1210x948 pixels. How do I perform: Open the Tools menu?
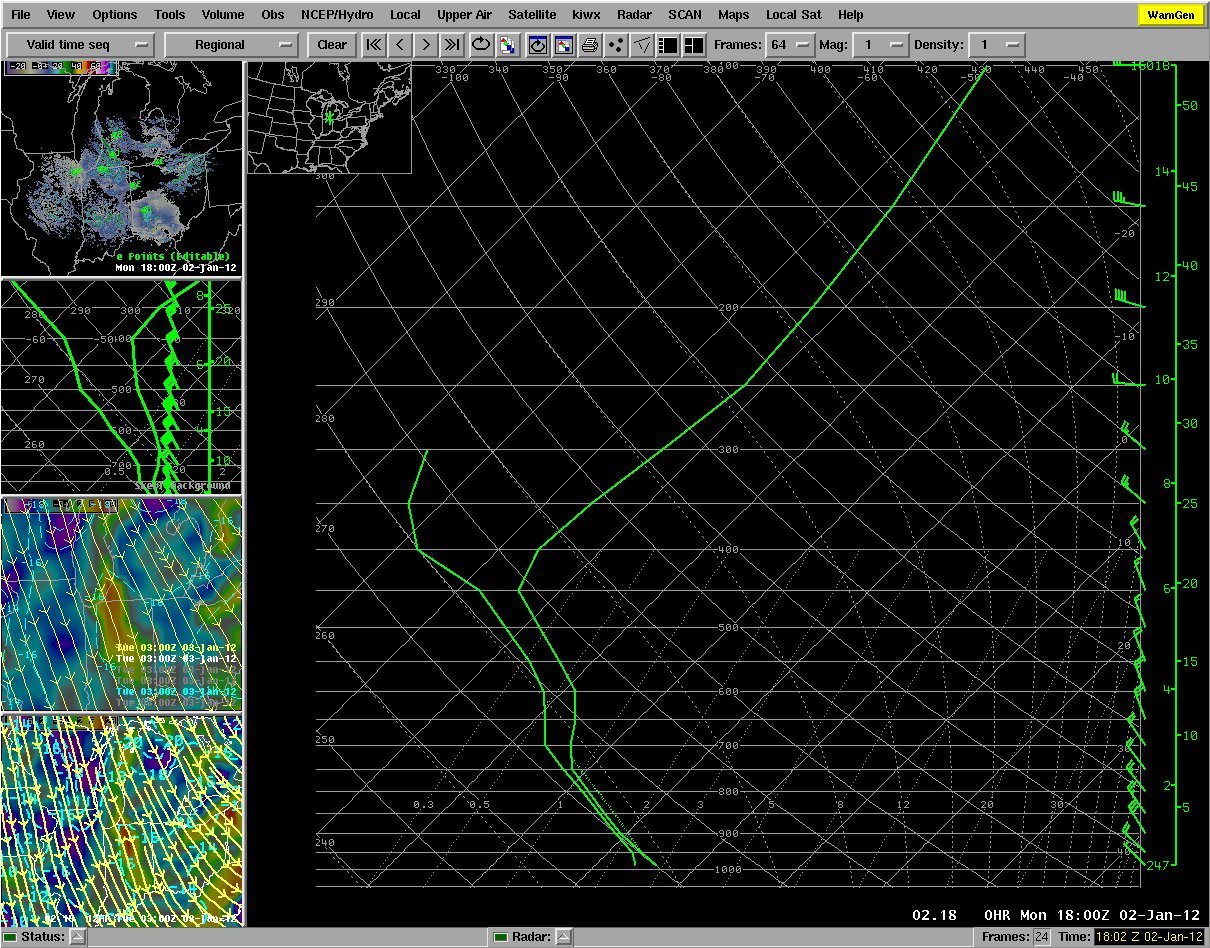[170, 15]
